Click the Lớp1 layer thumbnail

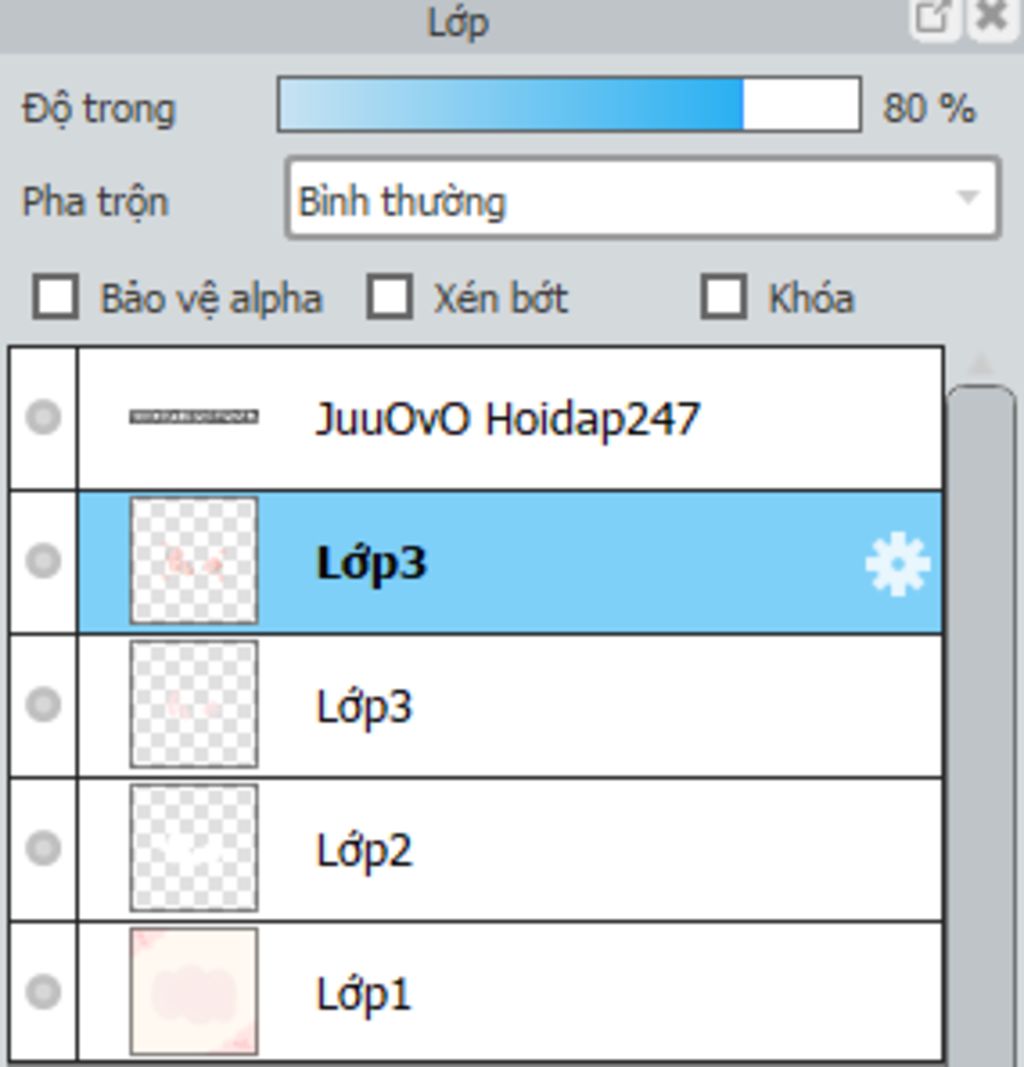coord(194,991)
